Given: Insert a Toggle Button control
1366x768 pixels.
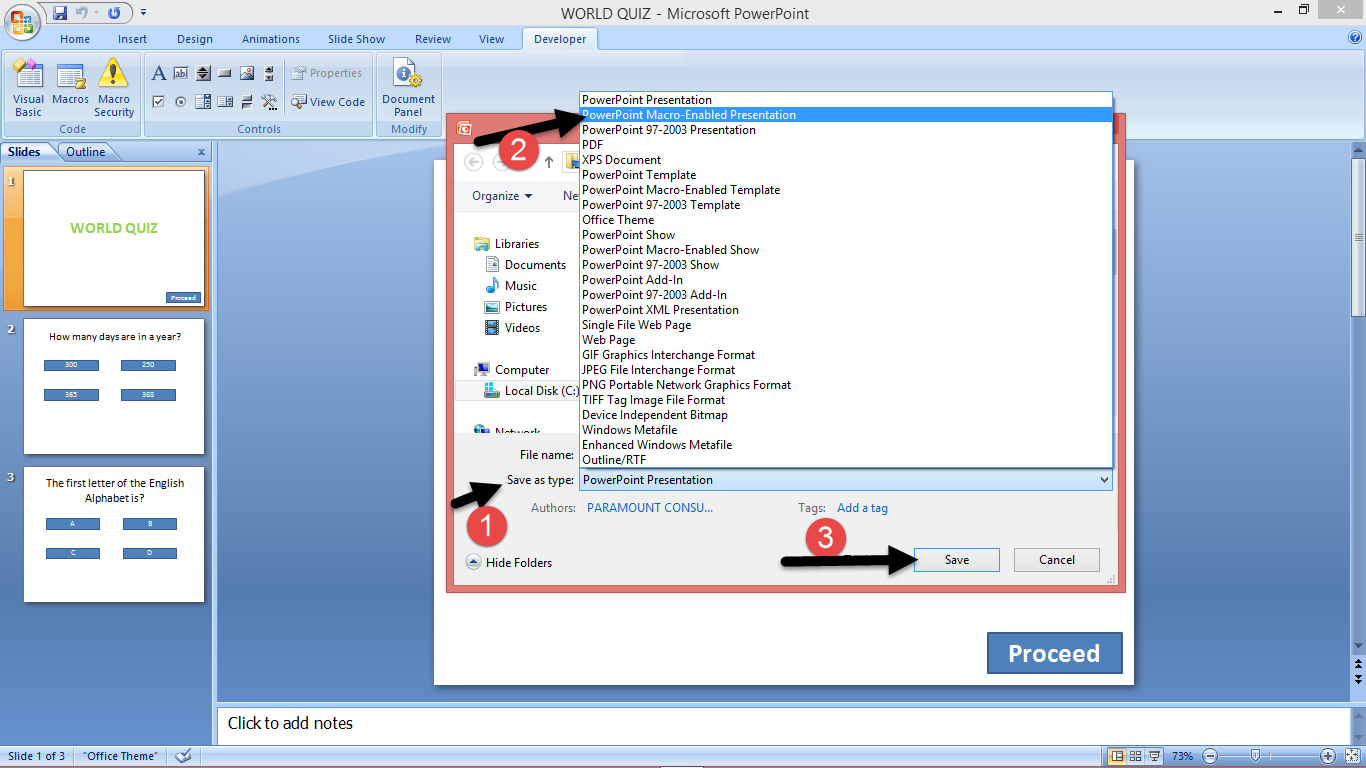Looking at the screenshot, I should click(247, 101).
